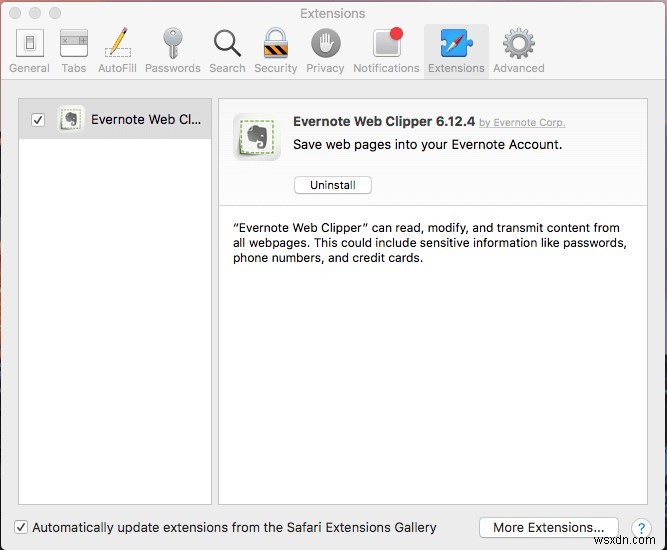This screenshot has height=550, width=667.
Task: Open the Privacy hand icon
Action: pyautogui.click(x=325, y=50)
